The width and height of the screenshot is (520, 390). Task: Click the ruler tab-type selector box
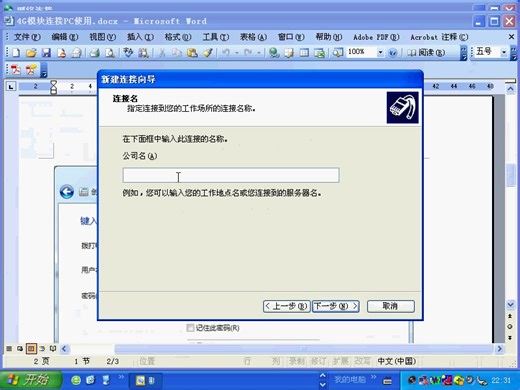[11, 87]
